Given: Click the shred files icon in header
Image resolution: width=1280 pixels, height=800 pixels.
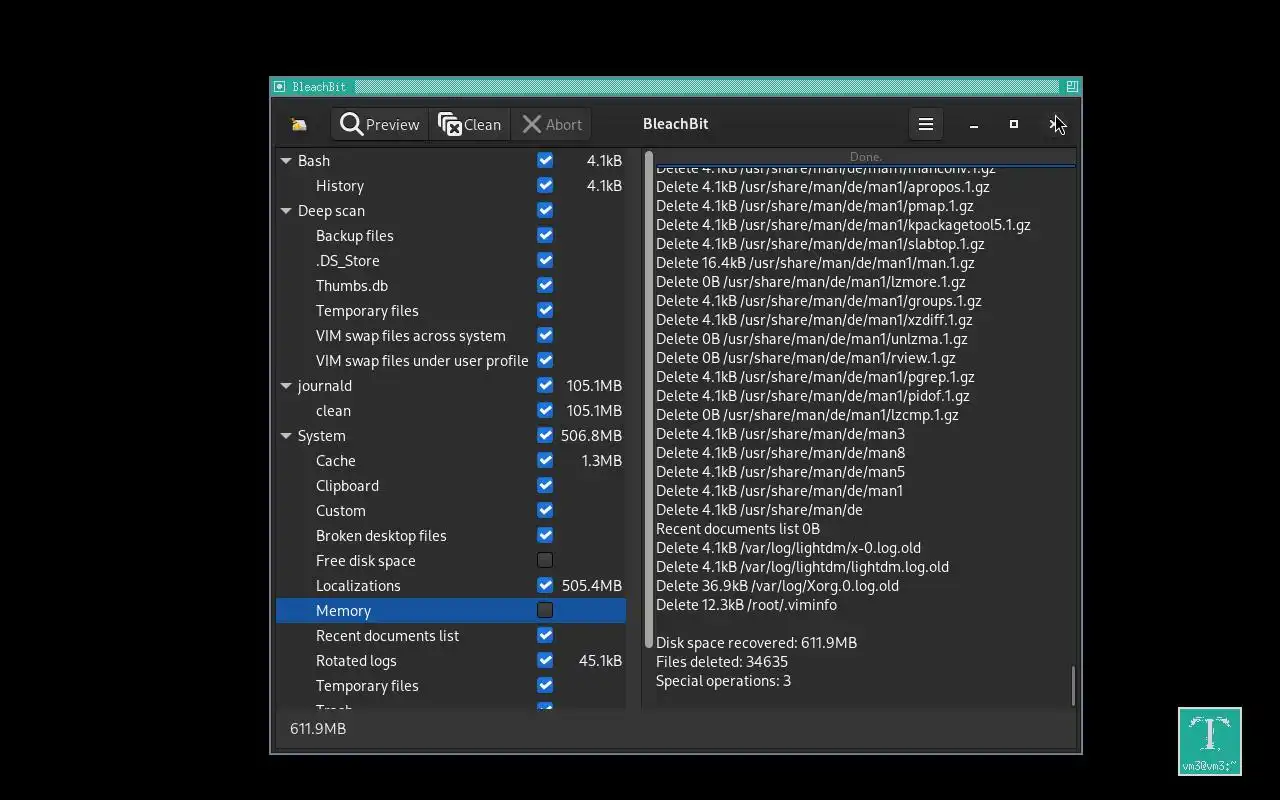Looking at the screenshot, I should click(298, 124).
